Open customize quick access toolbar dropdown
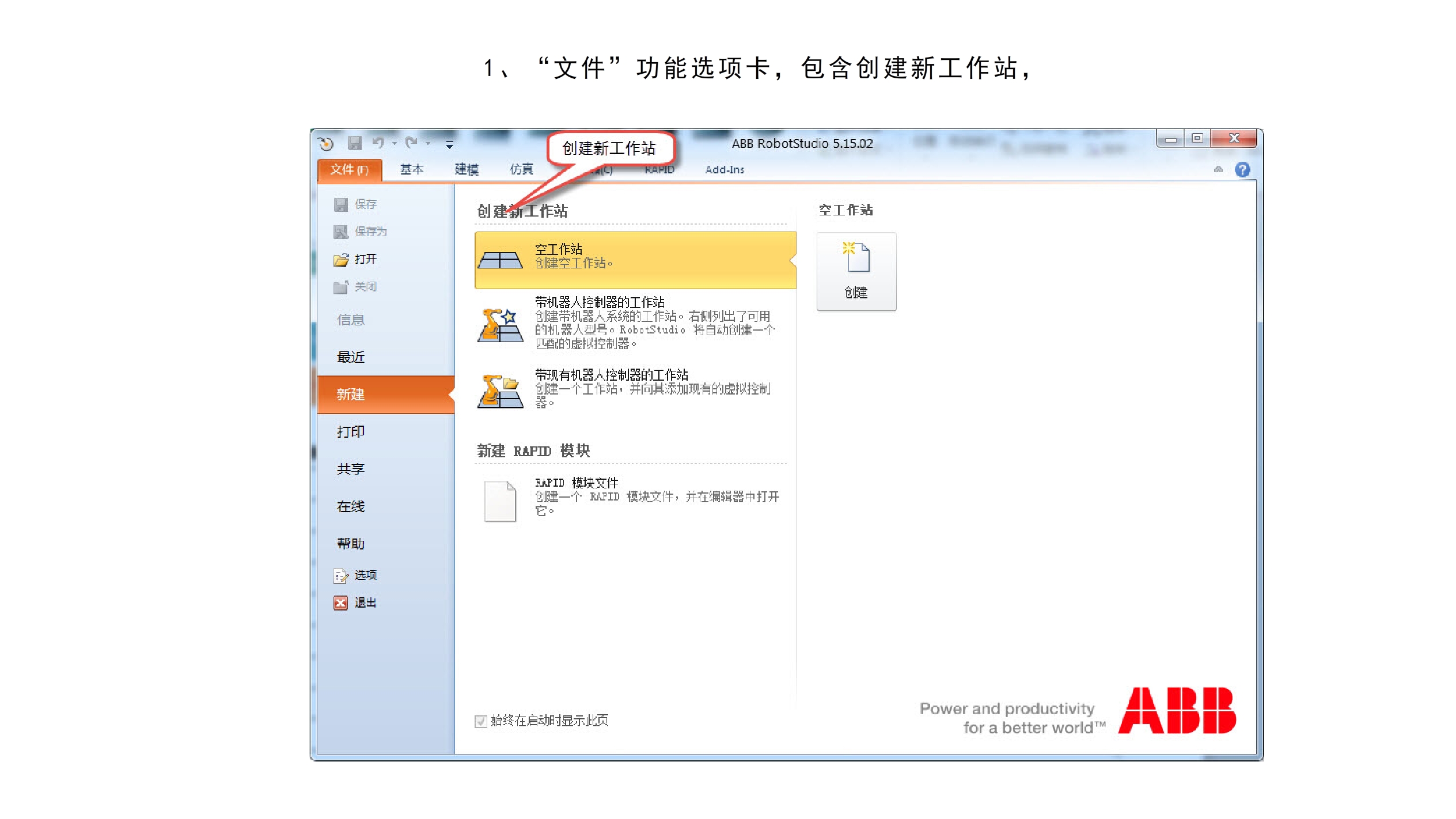This screenshot has height=819, width=1456. click(449, 145)
